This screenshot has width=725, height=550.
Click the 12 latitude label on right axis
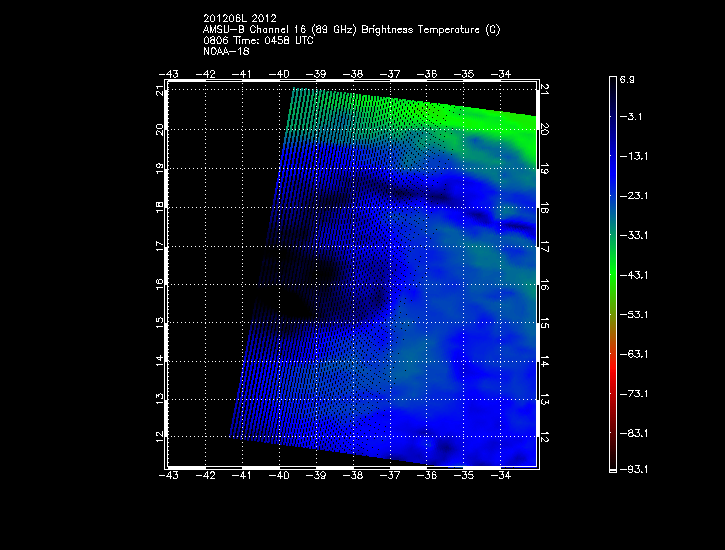546,438
